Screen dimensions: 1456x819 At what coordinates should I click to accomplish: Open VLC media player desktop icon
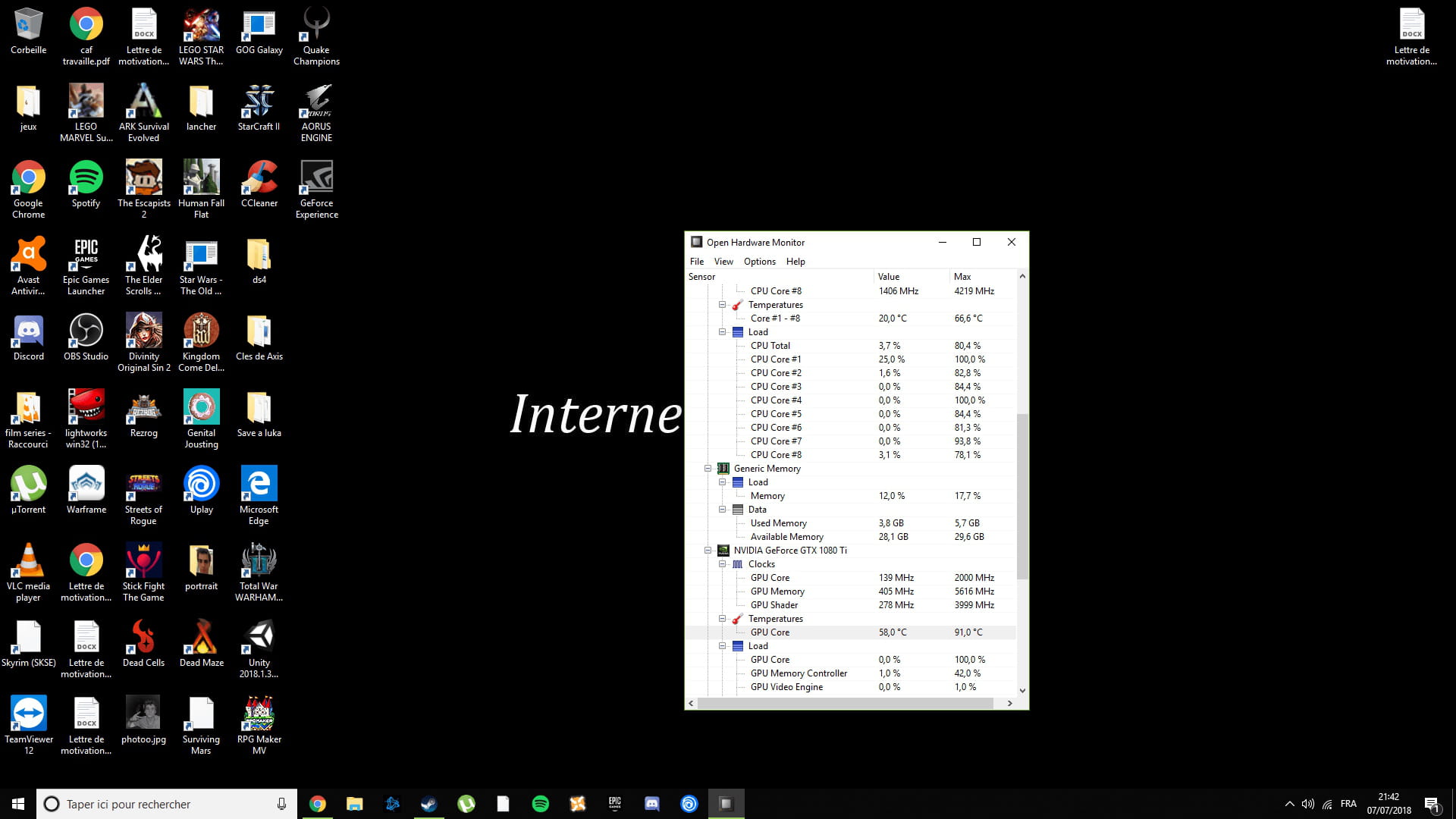click(x=28, y=572)
